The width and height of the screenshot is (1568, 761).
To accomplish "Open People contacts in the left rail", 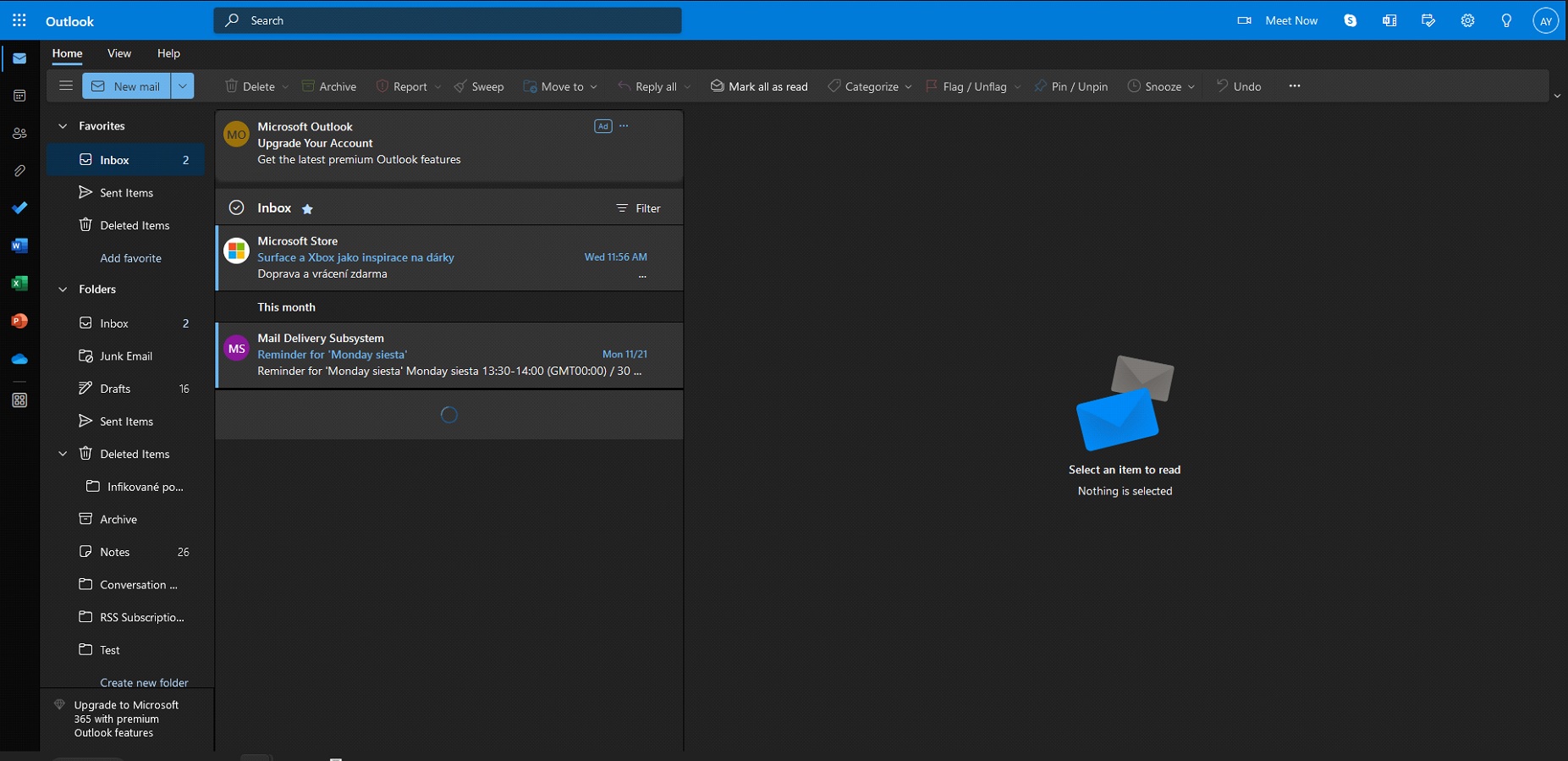I will (19, 133).
